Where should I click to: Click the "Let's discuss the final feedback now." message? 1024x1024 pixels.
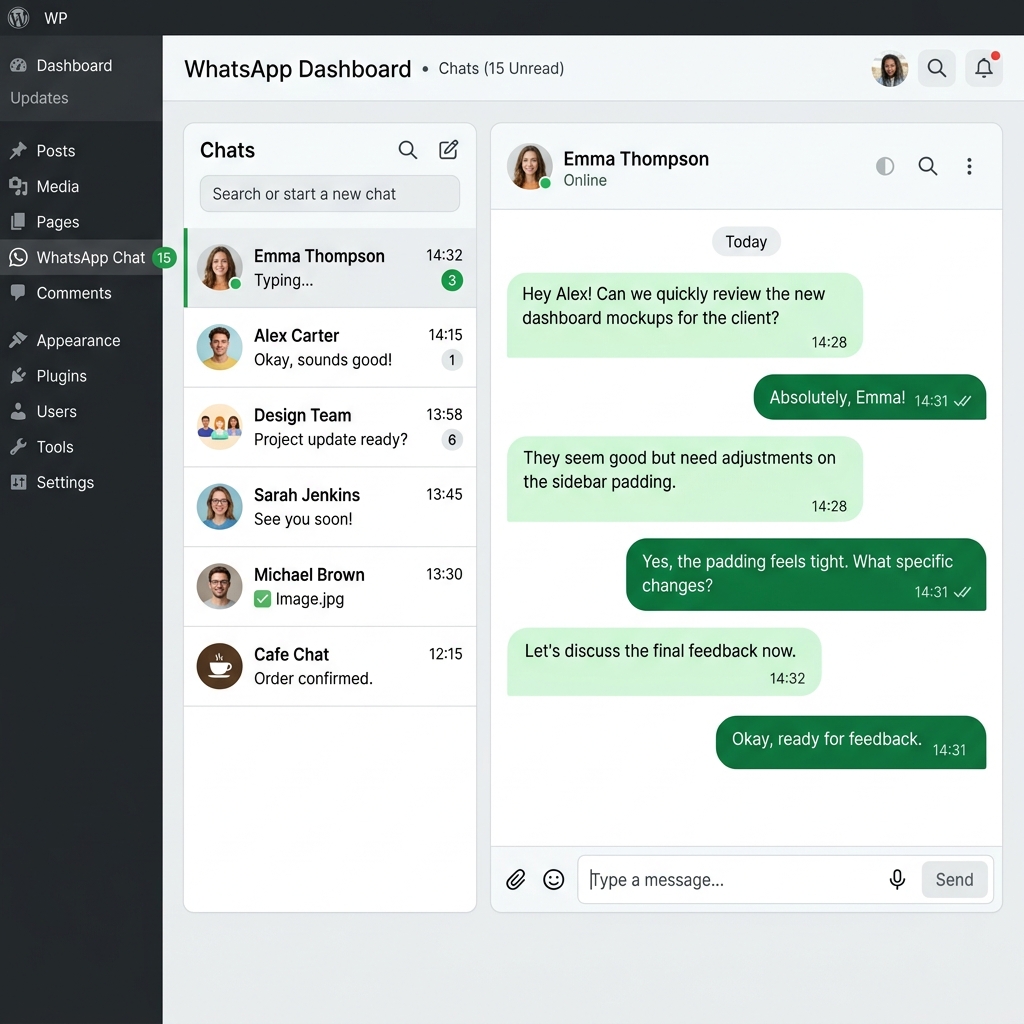[x=664, y=662]
